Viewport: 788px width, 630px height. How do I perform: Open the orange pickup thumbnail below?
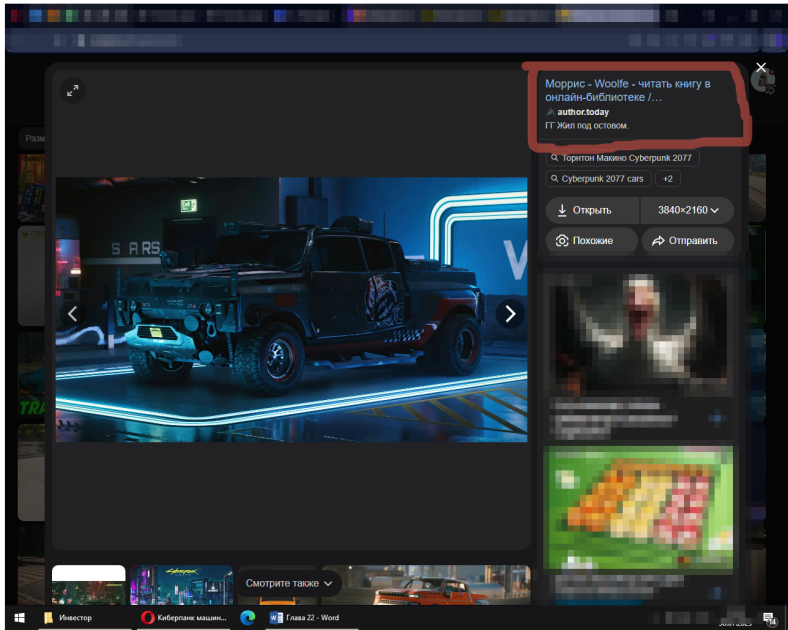pyautogui.click(x=426, y=585)
